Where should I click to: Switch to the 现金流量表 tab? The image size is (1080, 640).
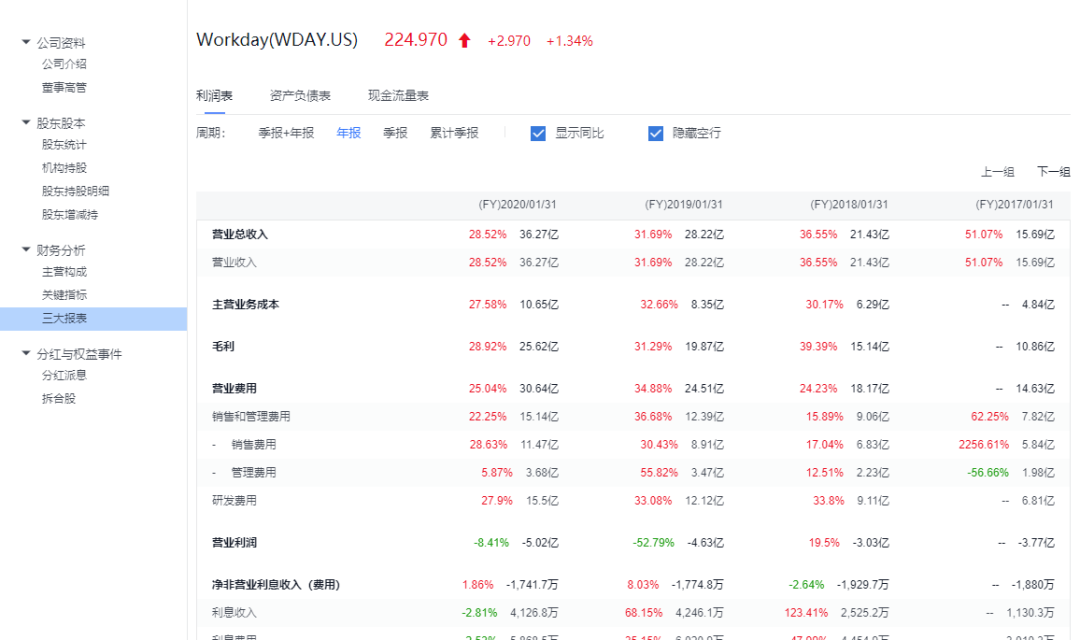point(398,96)
